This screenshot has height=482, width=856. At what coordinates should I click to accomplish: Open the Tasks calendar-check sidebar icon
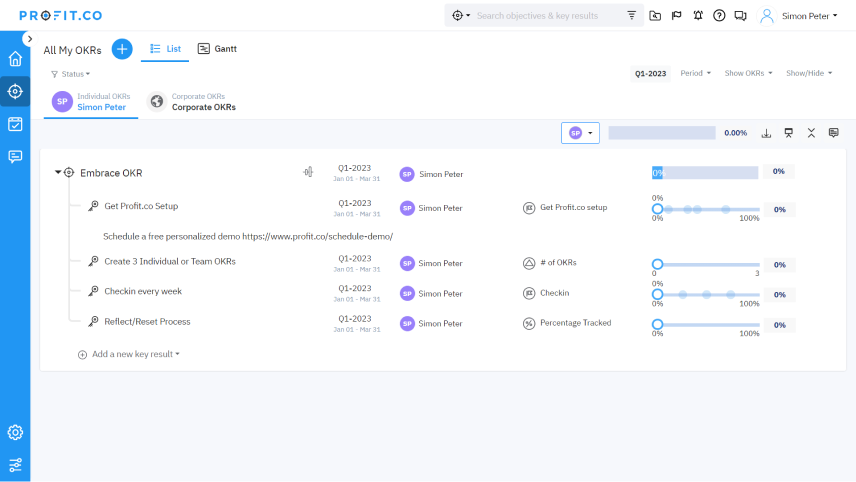point(15,124)
